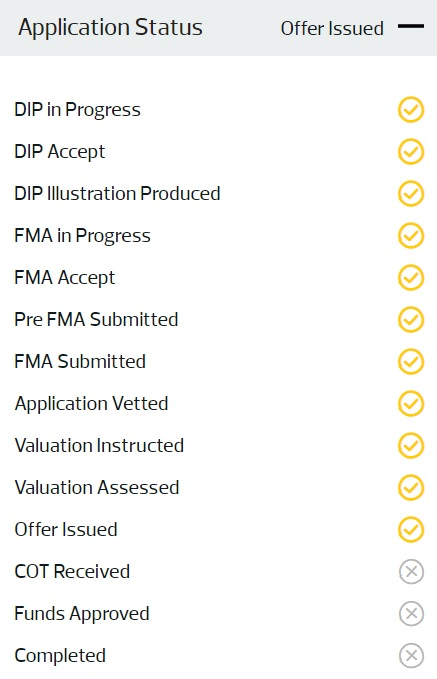Select the COT Received step label
The image size is (437, 679).
pyautogui.click(x=72, y=572)
